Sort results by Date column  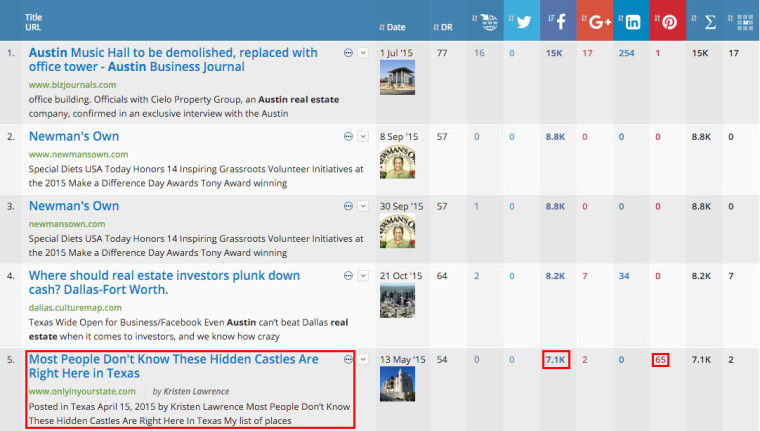[x=392, y=27]
